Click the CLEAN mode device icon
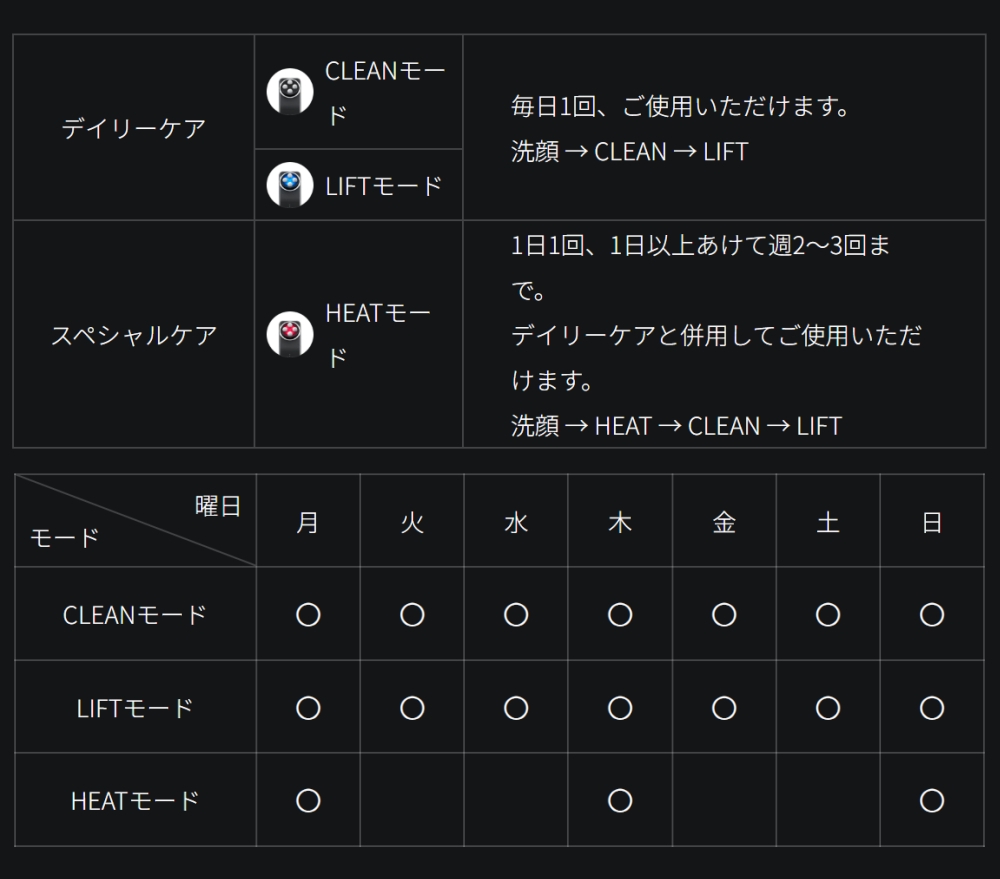1000x879 pixels. [290, 92]
